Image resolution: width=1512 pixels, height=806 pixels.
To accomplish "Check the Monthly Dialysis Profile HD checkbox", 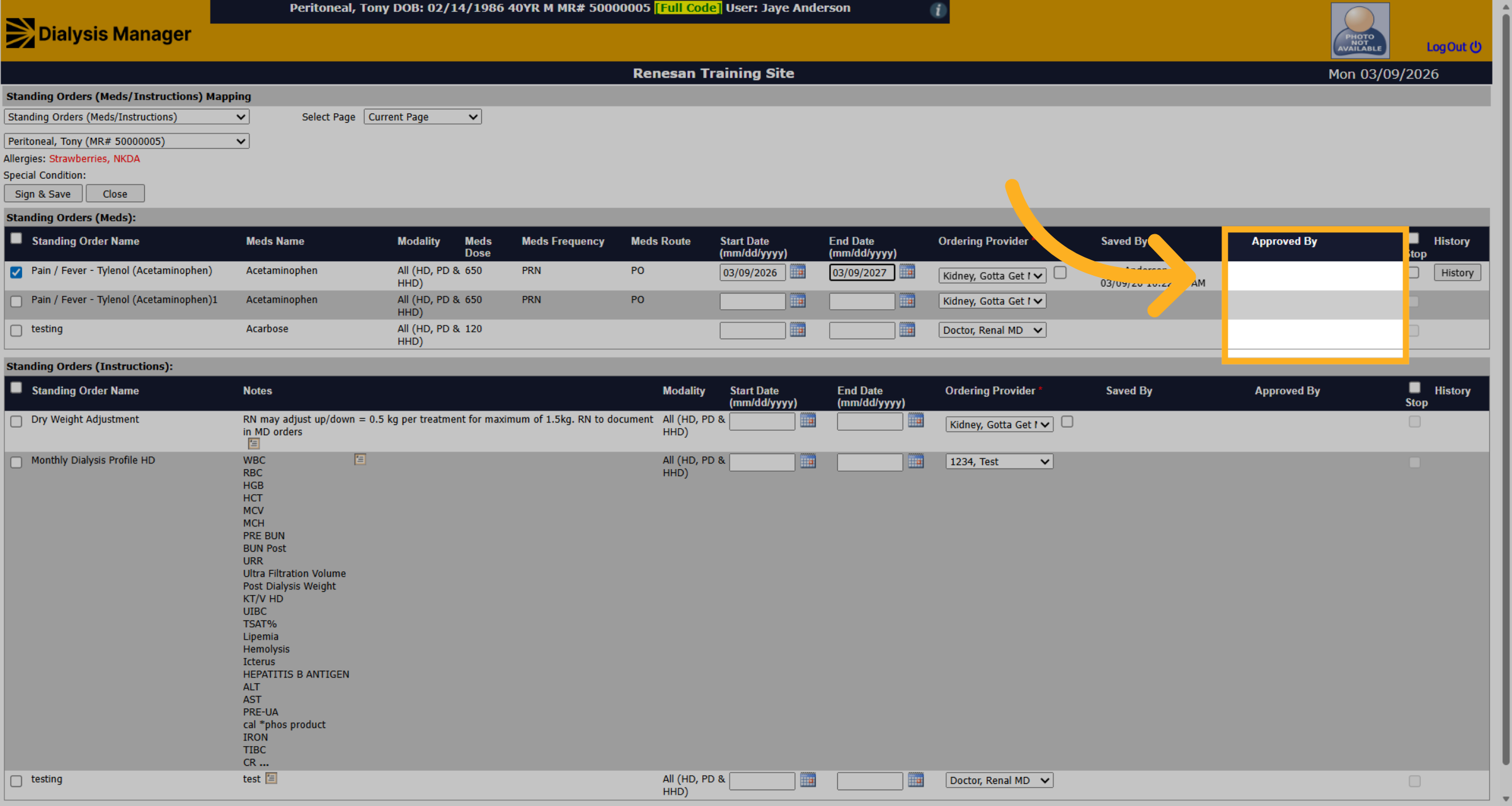I will click(16, 462).
